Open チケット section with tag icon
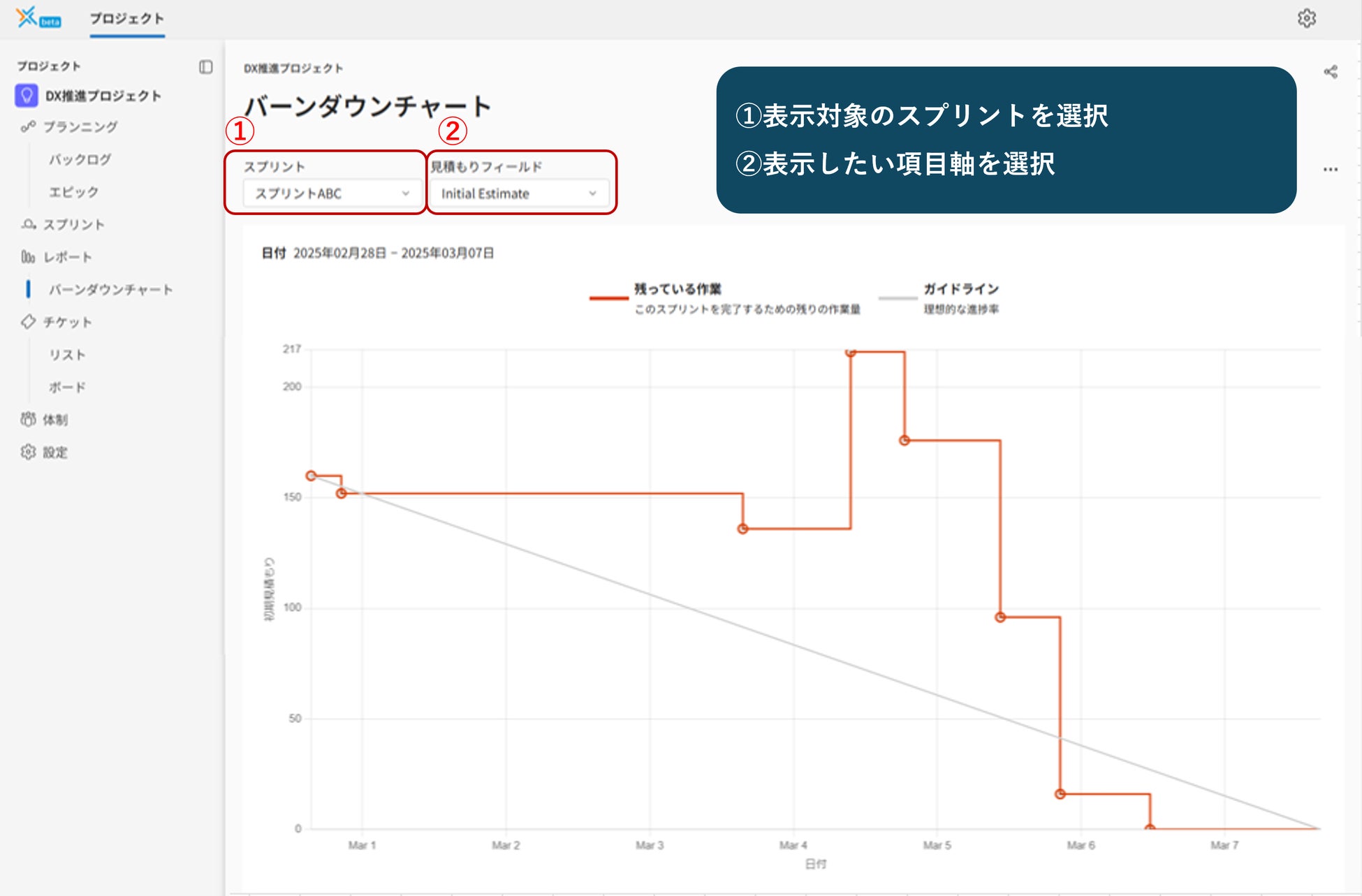Image resolution: width=1362 pixels, height=896 pixels. [67, 322]
